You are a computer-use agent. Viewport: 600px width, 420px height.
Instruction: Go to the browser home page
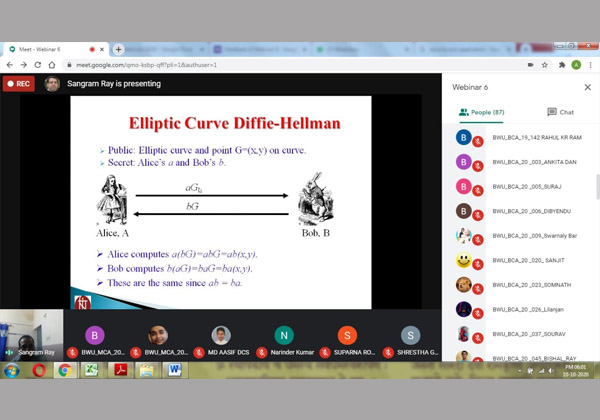click(x=52, y=65)
